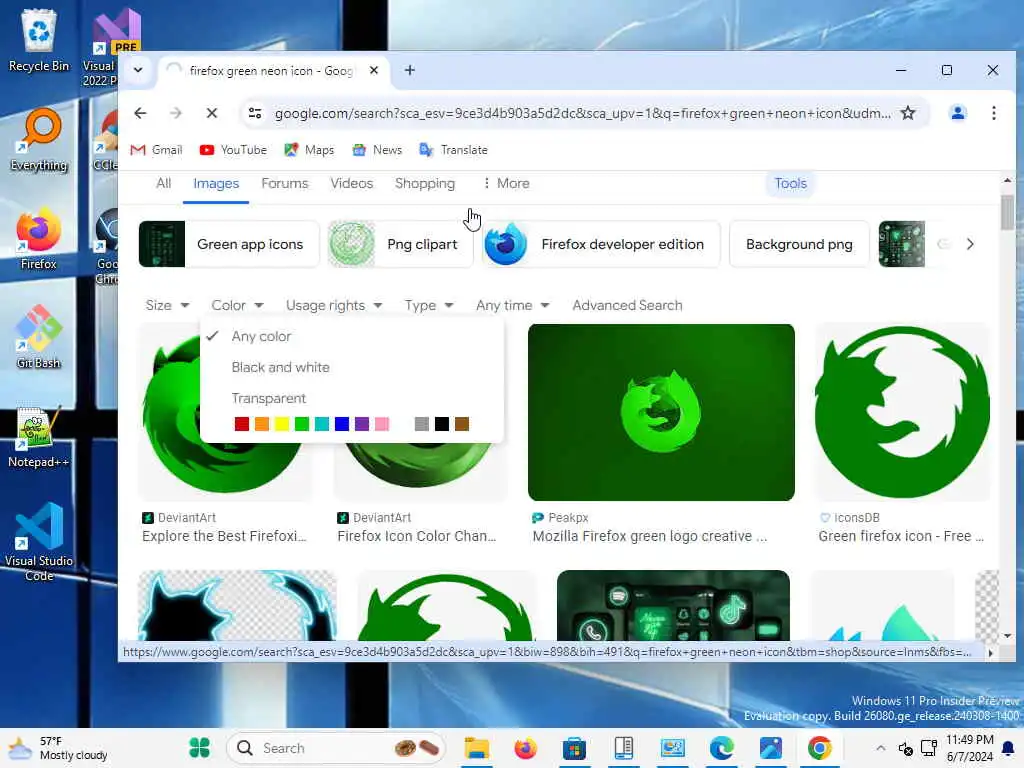Select the Png clipart suggestion chip
The height and width of the screenshot is (768, 1024).
[400, 244]
